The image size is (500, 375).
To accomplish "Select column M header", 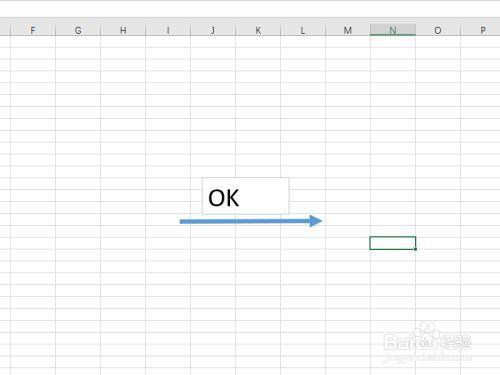I will point(348,30).
